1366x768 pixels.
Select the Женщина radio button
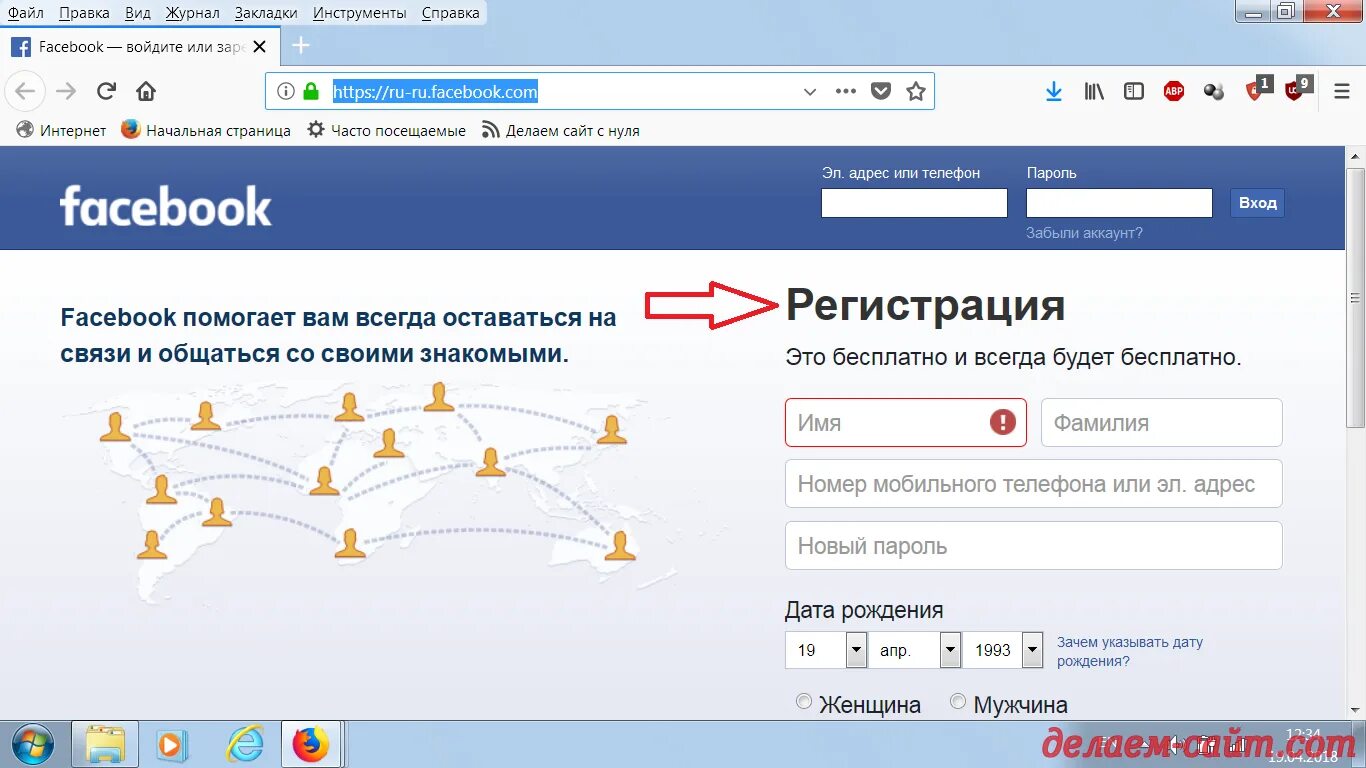pyautogui.click(x=804, y=702)
